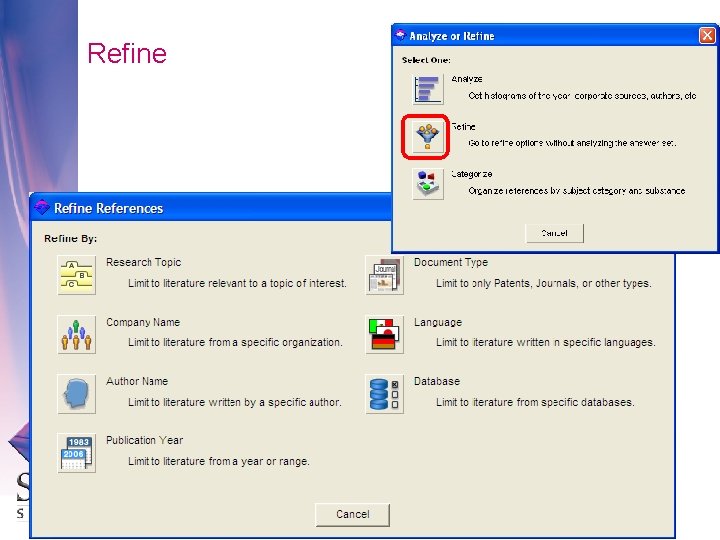Close the Analyze or Refine window
The height and width of the screenshot is (540, 720).
coord(707,35)
